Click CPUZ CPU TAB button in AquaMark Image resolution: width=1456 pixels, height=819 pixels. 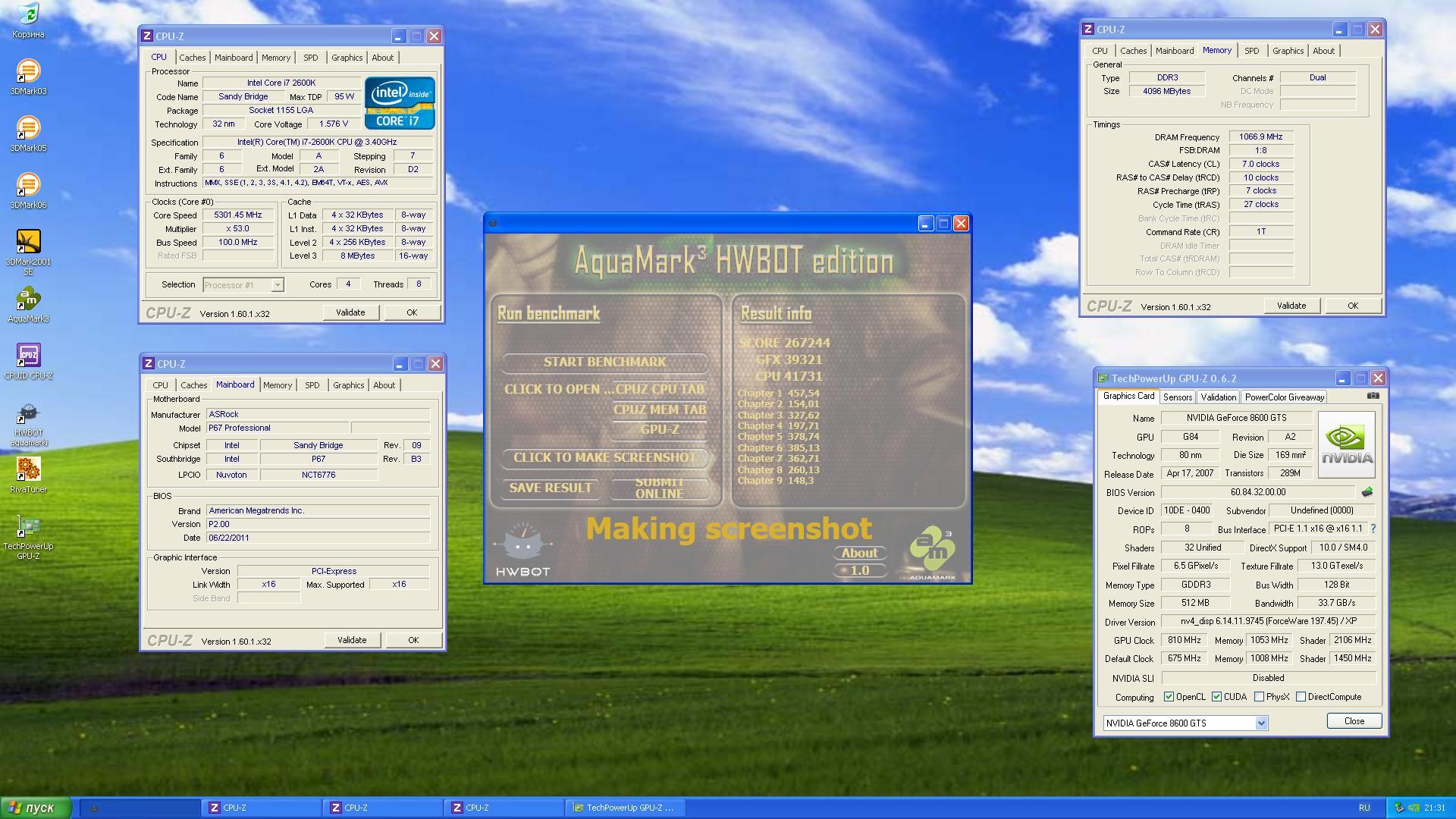659,389
